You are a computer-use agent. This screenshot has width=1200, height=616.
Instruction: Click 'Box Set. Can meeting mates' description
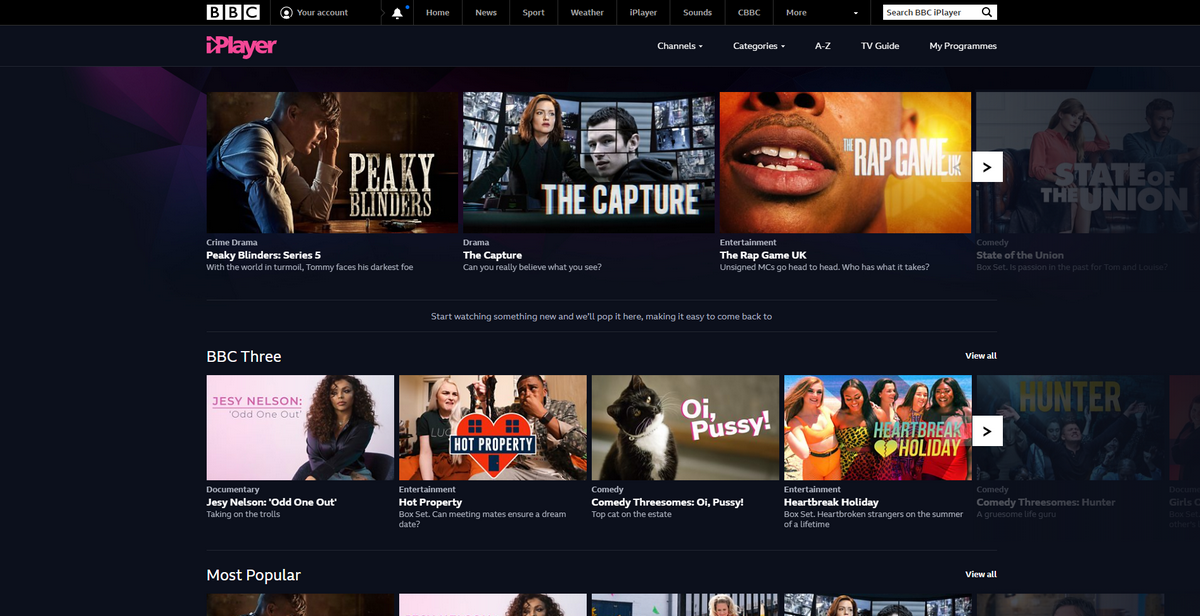(x=484, y=519)
